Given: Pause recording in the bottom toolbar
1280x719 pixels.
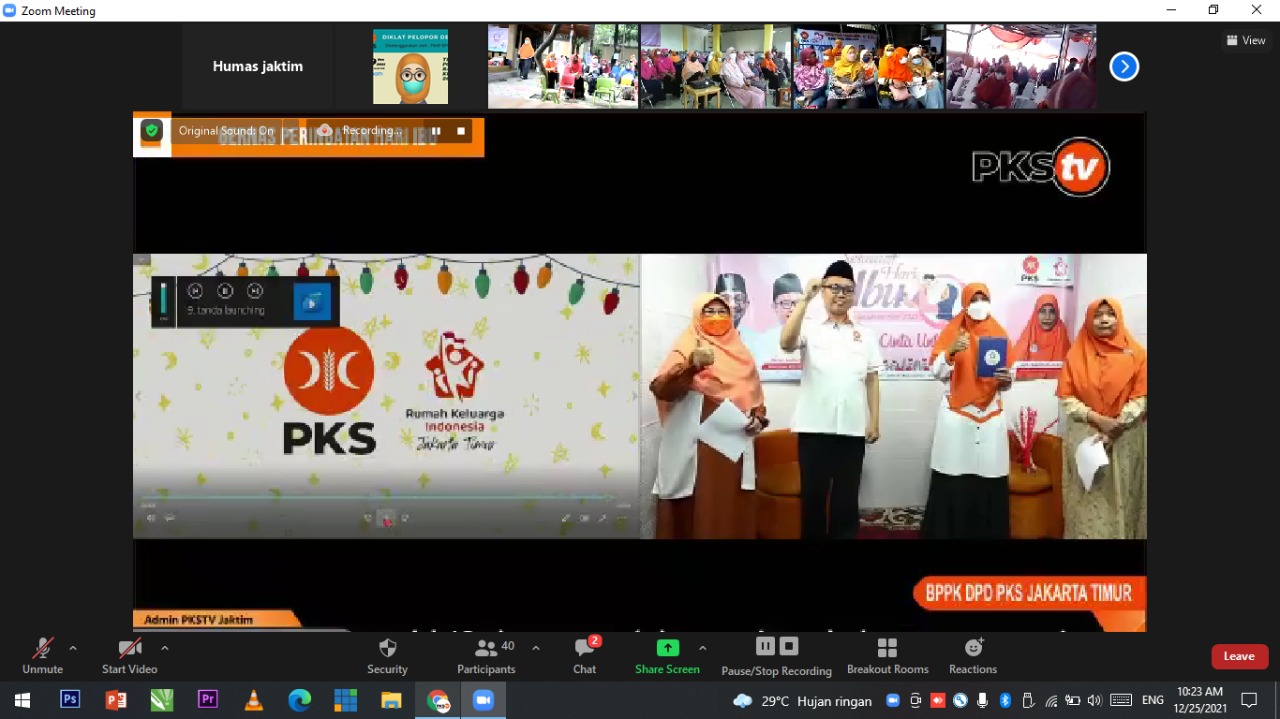Looking at the screenshot, I should [765, 646].
